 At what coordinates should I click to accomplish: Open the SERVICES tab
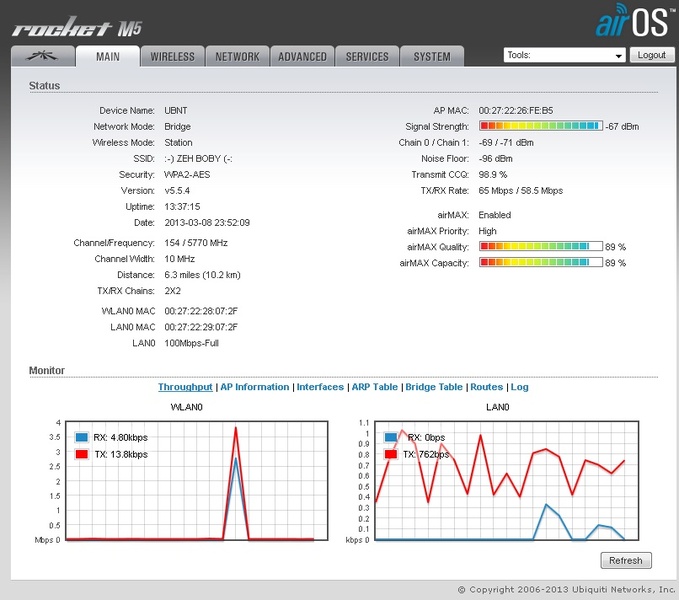(x=367, y=57)
